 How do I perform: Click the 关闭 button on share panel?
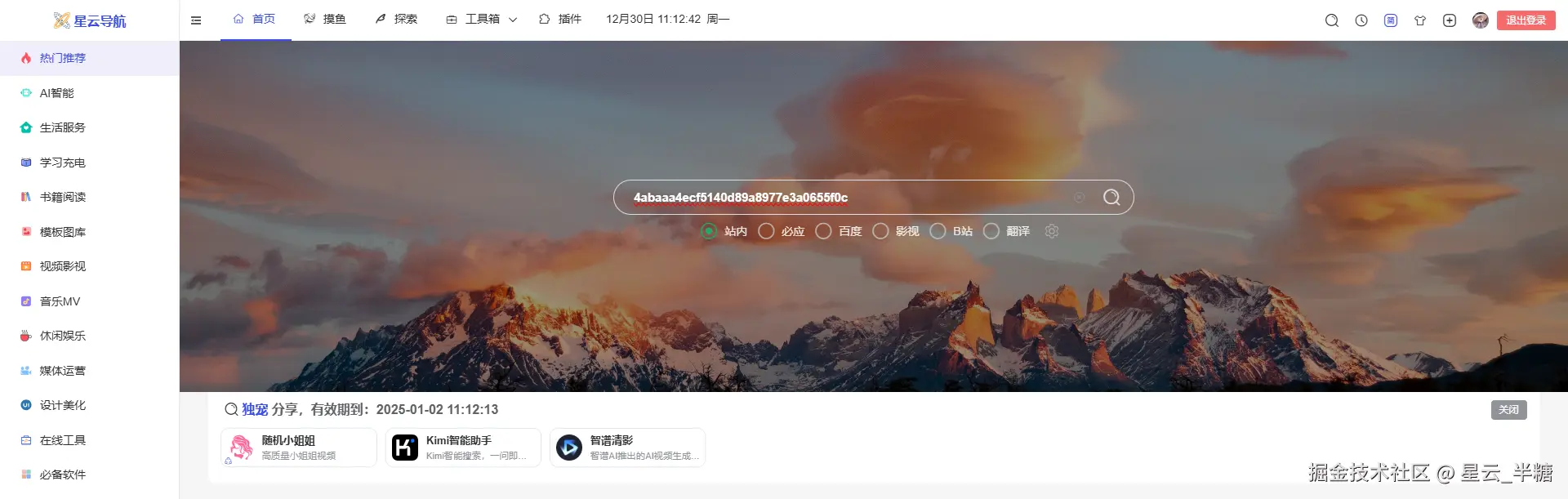click(1509, 410)
